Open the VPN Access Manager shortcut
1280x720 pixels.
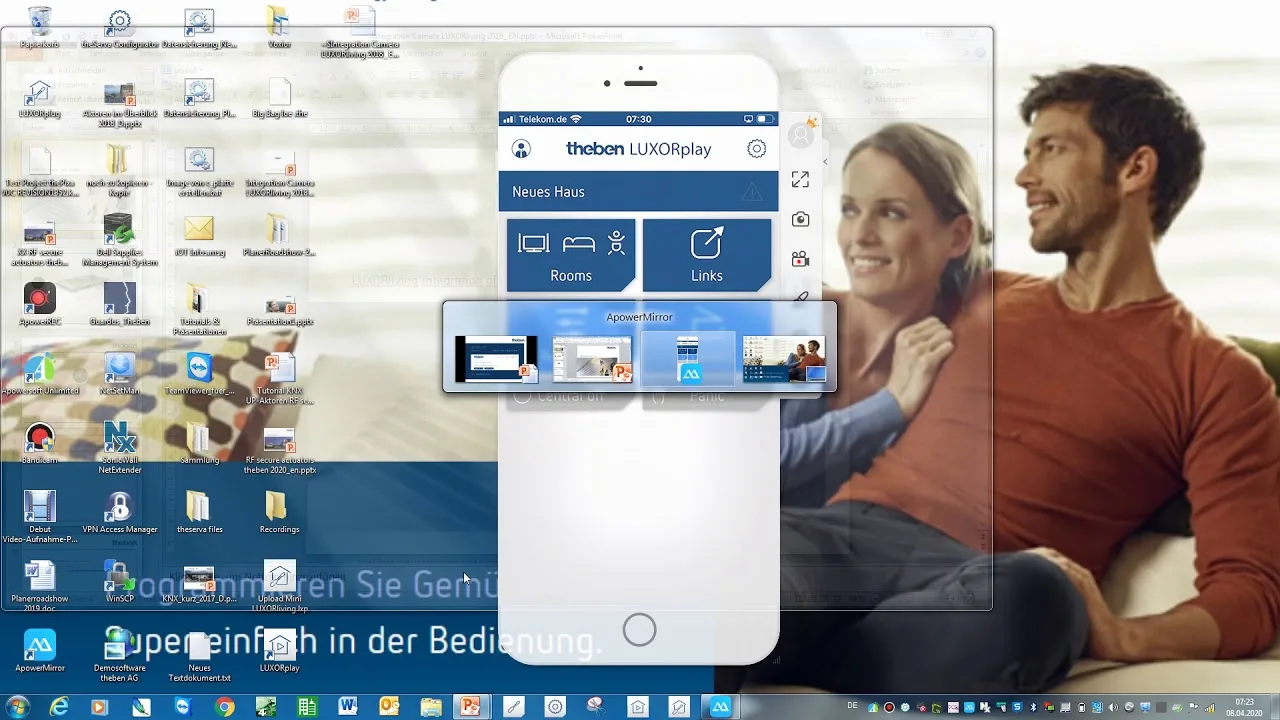click(120, 512)
